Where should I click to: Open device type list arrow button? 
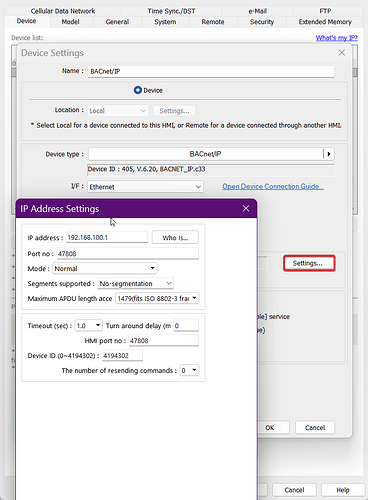point(329,154)
